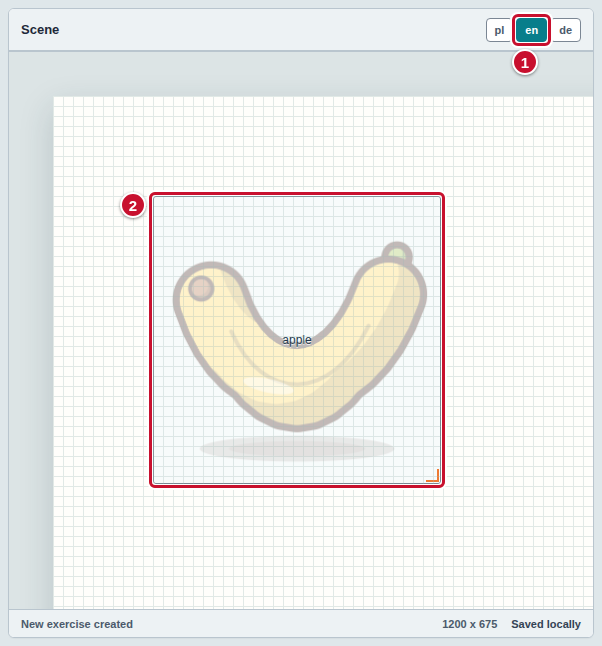Click the '1200 x 675' canvas size text

click(470, 624)
